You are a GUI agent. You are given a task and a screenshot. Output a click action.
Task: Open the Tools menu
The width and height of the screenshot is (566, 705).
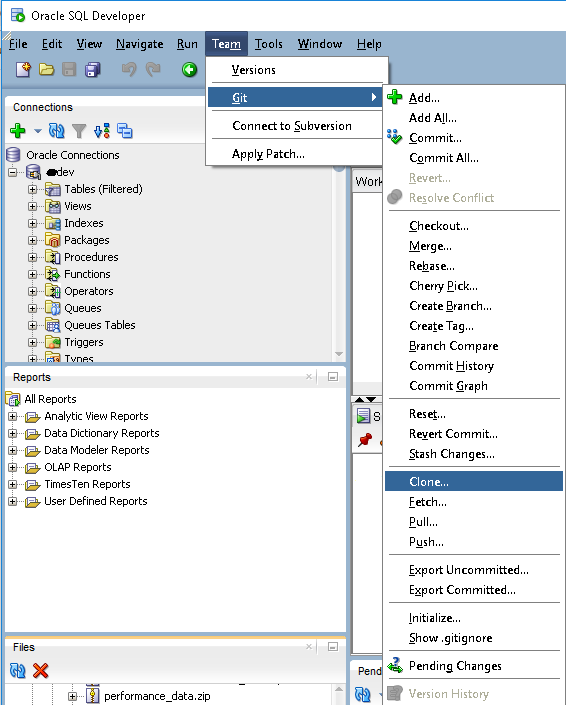(x=268, y=44)
